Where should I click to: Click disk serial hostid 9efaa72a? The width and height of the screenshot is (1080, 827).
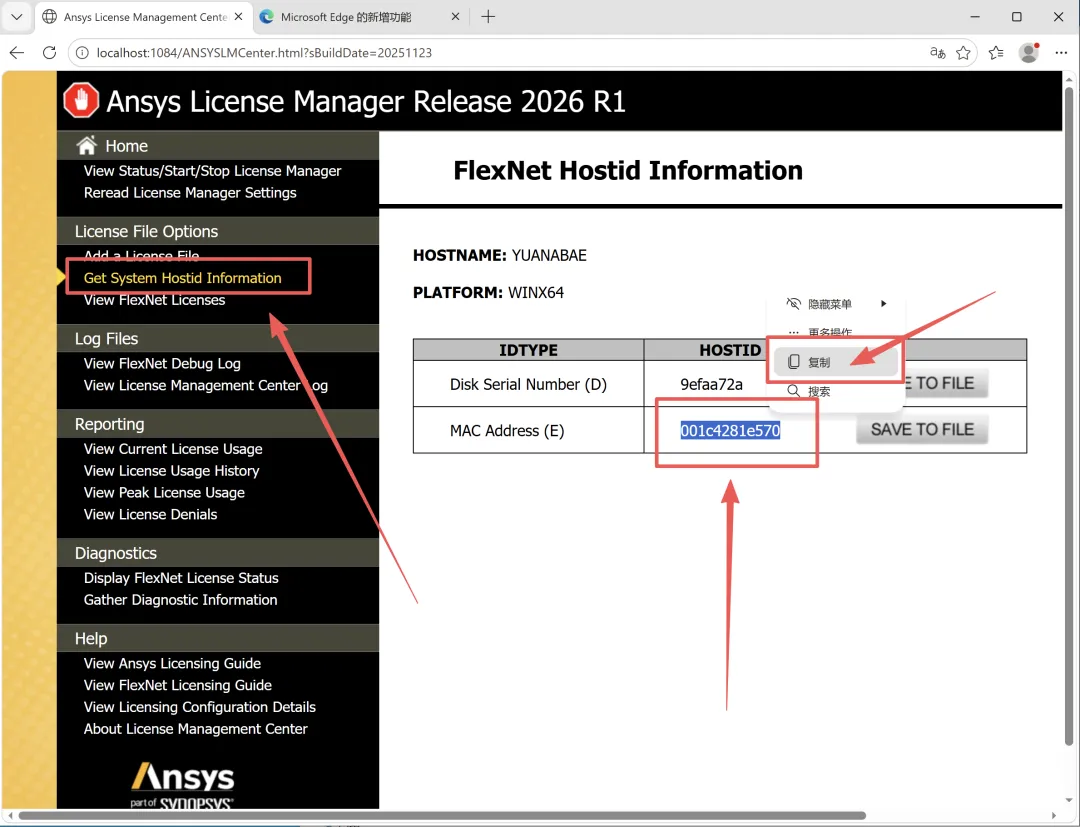(x=712, y=384)
